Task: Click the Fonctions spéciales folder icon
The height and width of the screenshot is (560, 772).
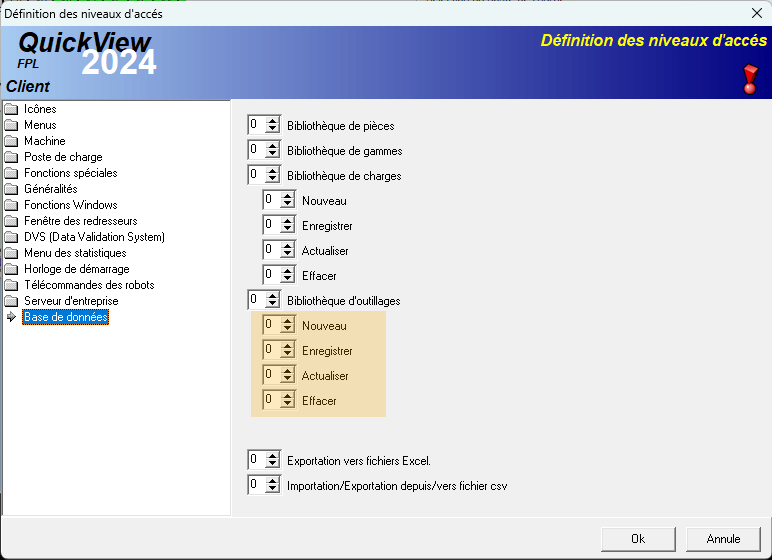Action: pyautogui.click(x=11, y=173)
